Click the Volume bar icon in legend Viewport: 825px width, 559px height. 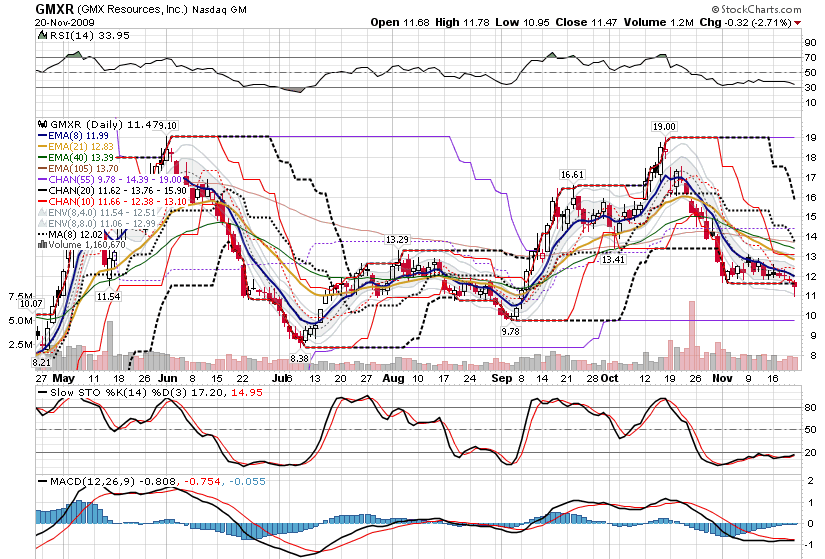click(x=42, y=245)
